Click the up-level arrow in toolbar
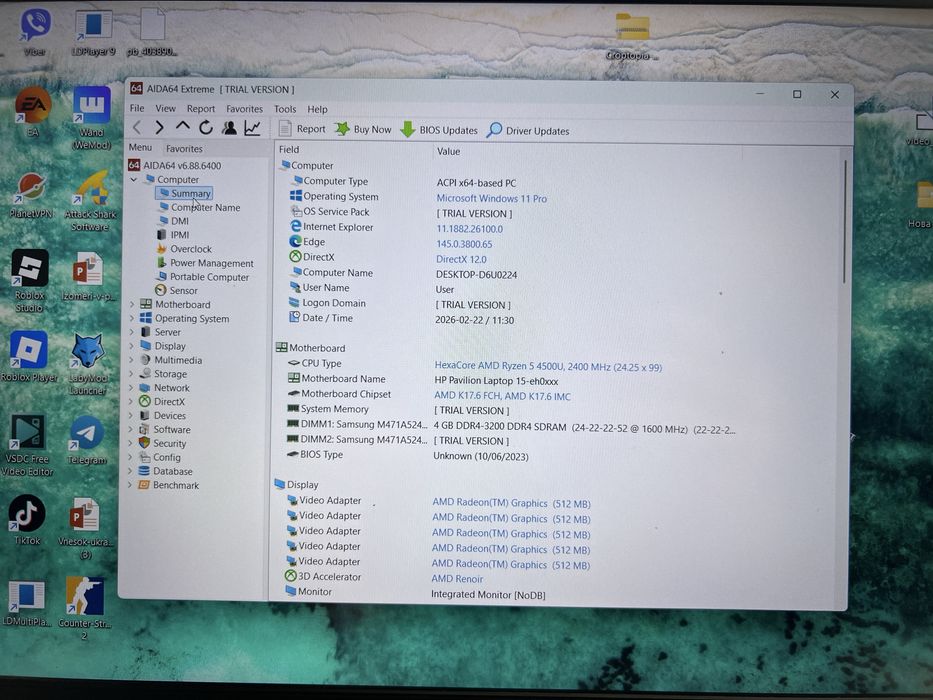 point(183,127)
